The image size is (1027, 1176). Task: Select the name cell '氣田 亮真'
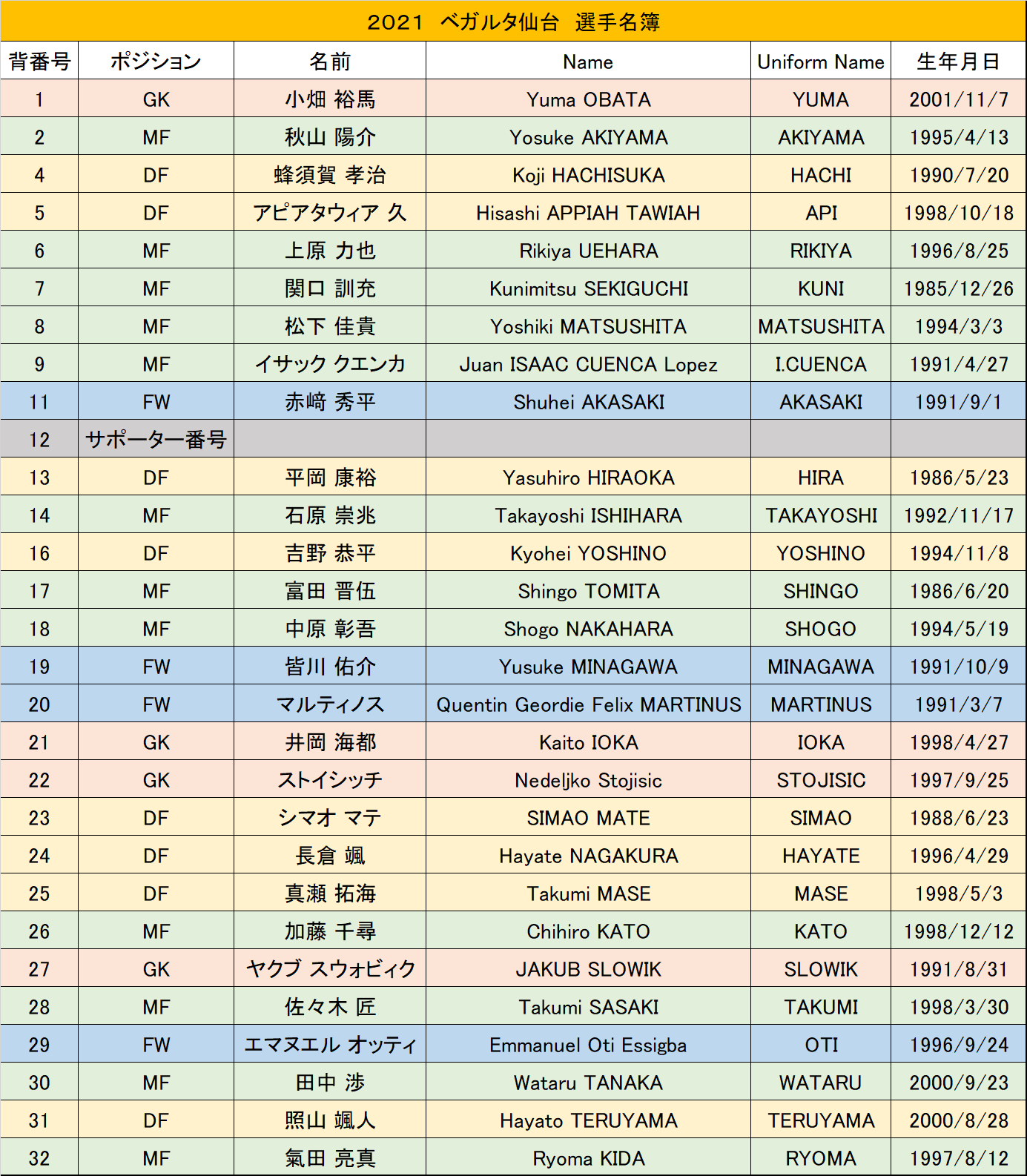330,1157
